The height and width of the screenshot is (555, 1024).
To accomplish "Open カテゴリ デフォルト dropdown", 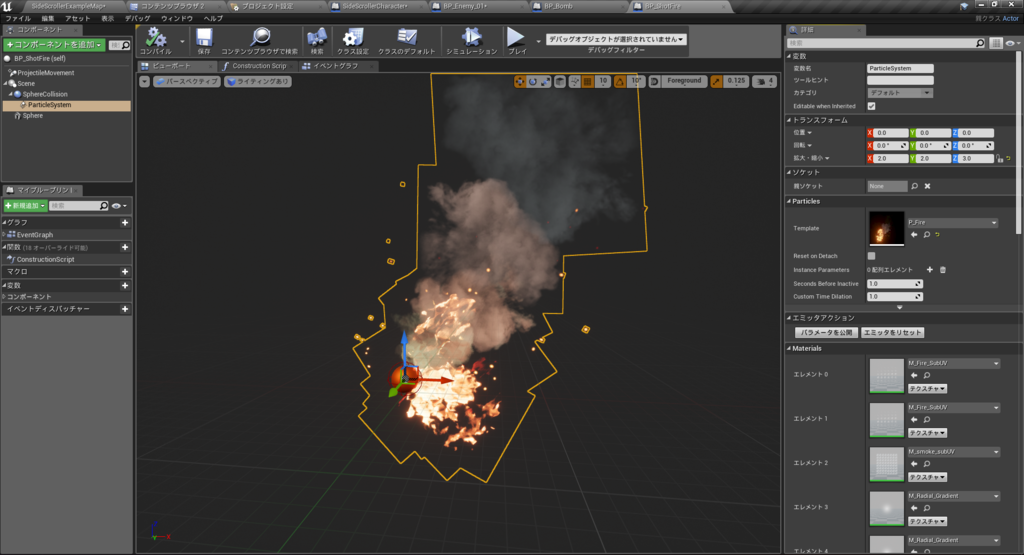I will 899,93.
